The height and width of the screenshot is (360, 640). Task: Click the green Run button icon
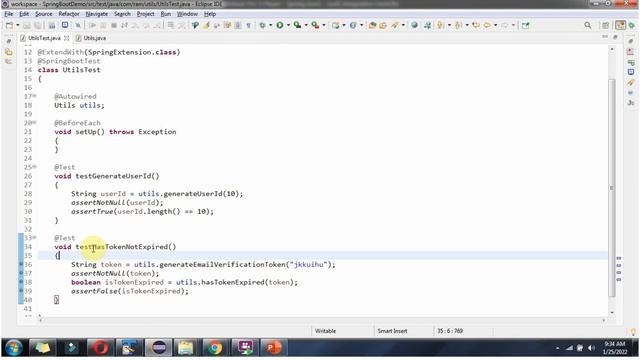280,25
